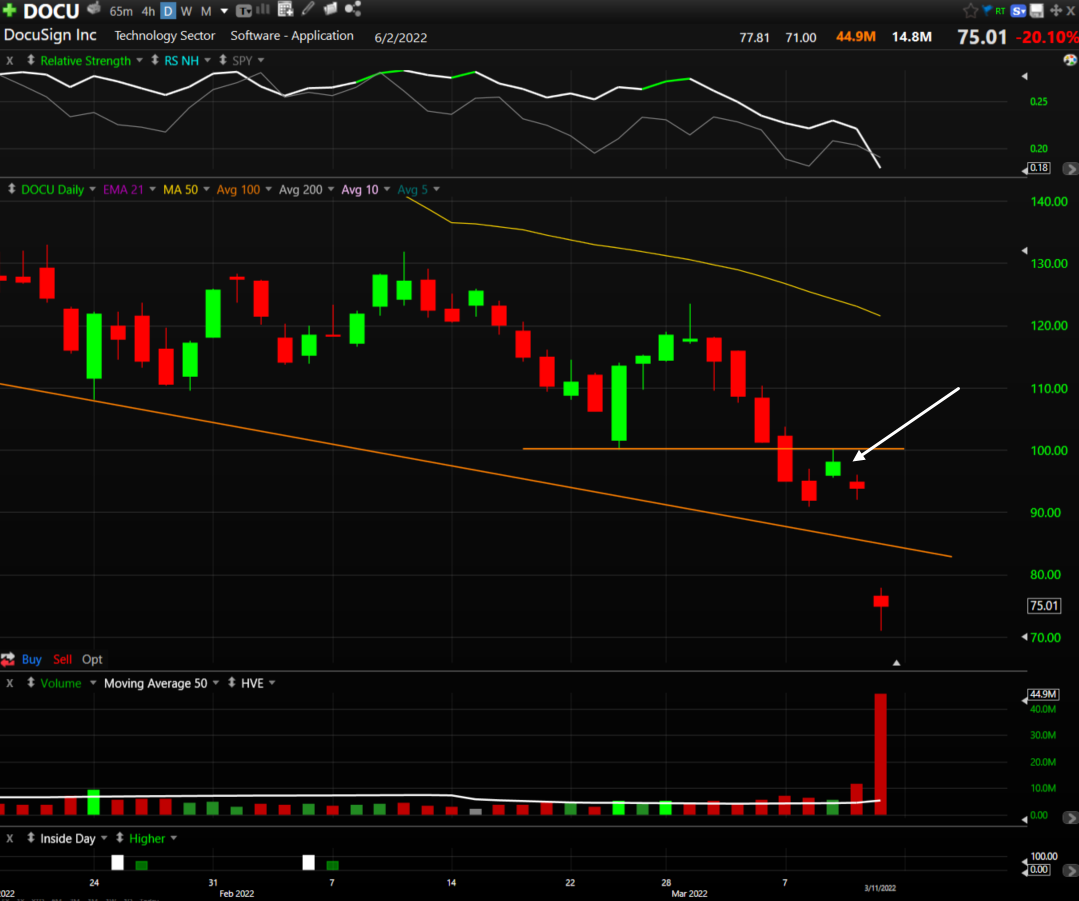Click the share chart icon
Viewport: 1079px width, 901px height.
click(x=353, y=9)
